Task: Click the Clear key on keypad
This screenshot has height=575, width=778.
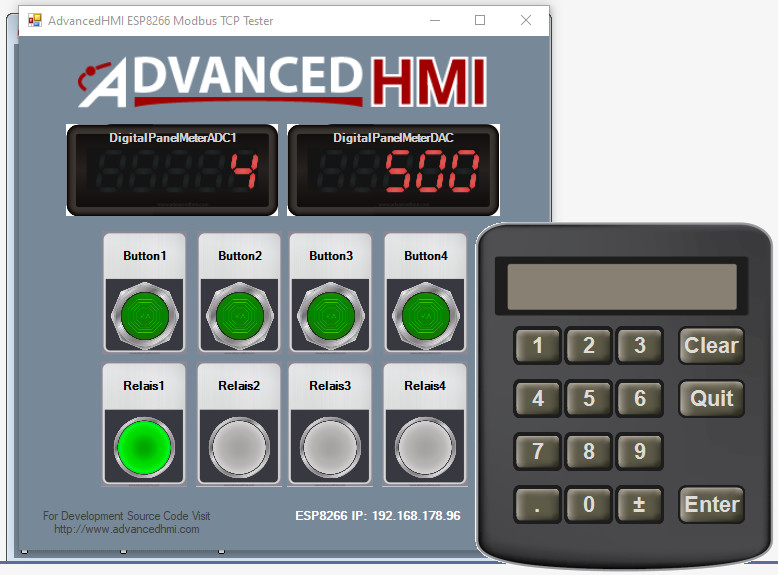Action: [x=712, y=345]
